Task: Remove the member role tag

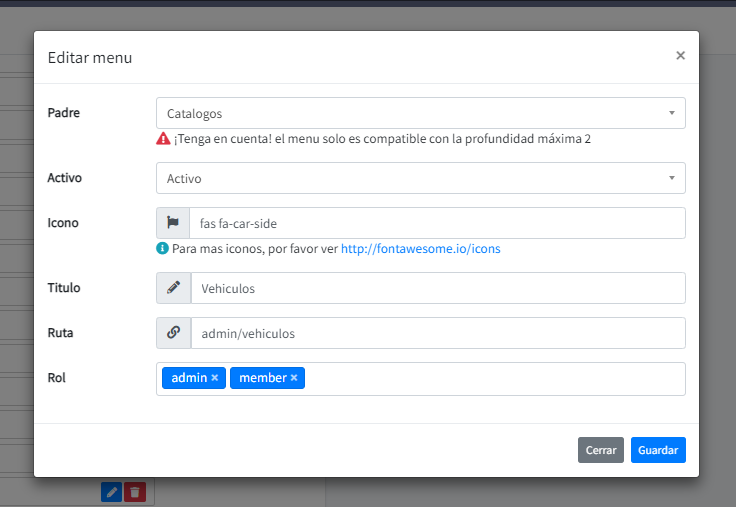Action: point(294,378)
